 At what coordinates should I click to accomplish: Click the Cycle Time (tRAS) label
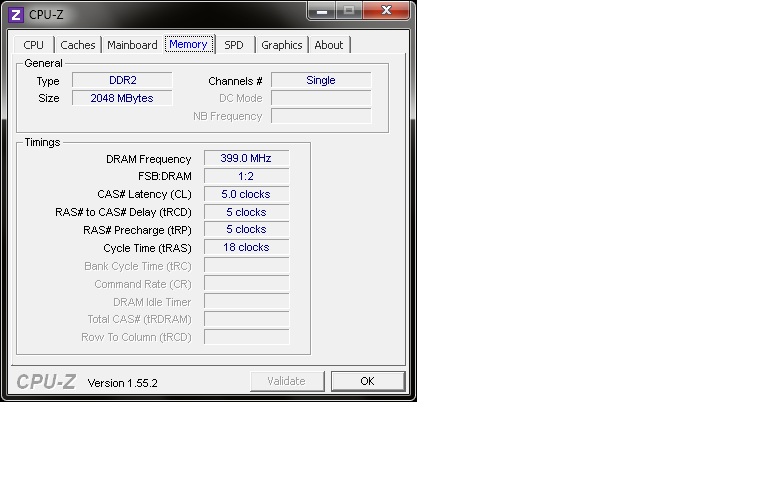[x=147, y=248]
